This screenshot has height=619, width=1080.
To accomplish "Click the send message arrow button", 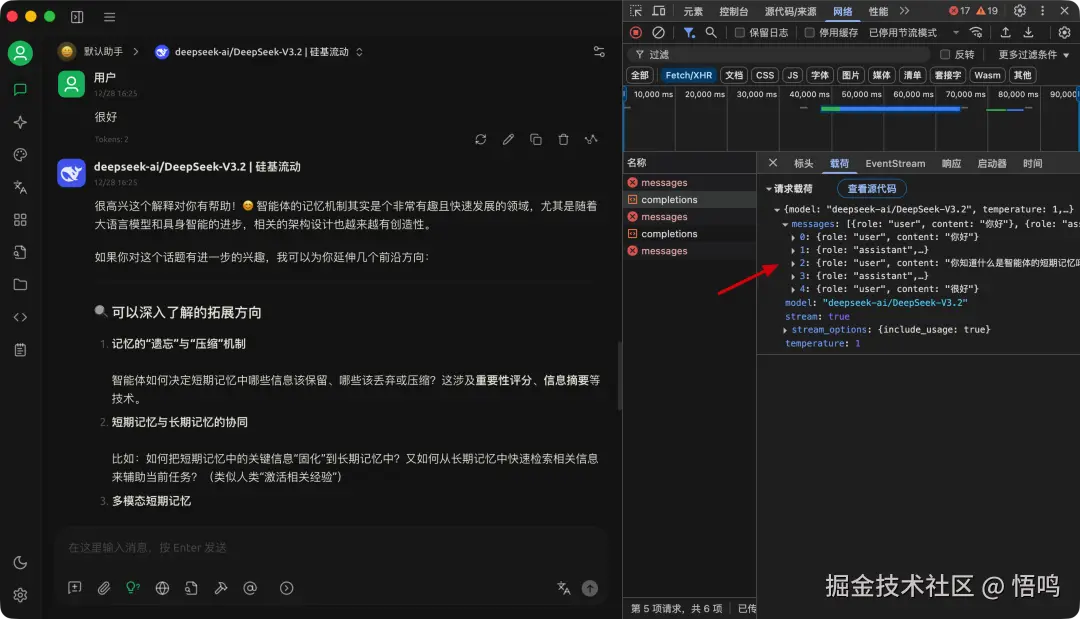I will coord(590,588).
